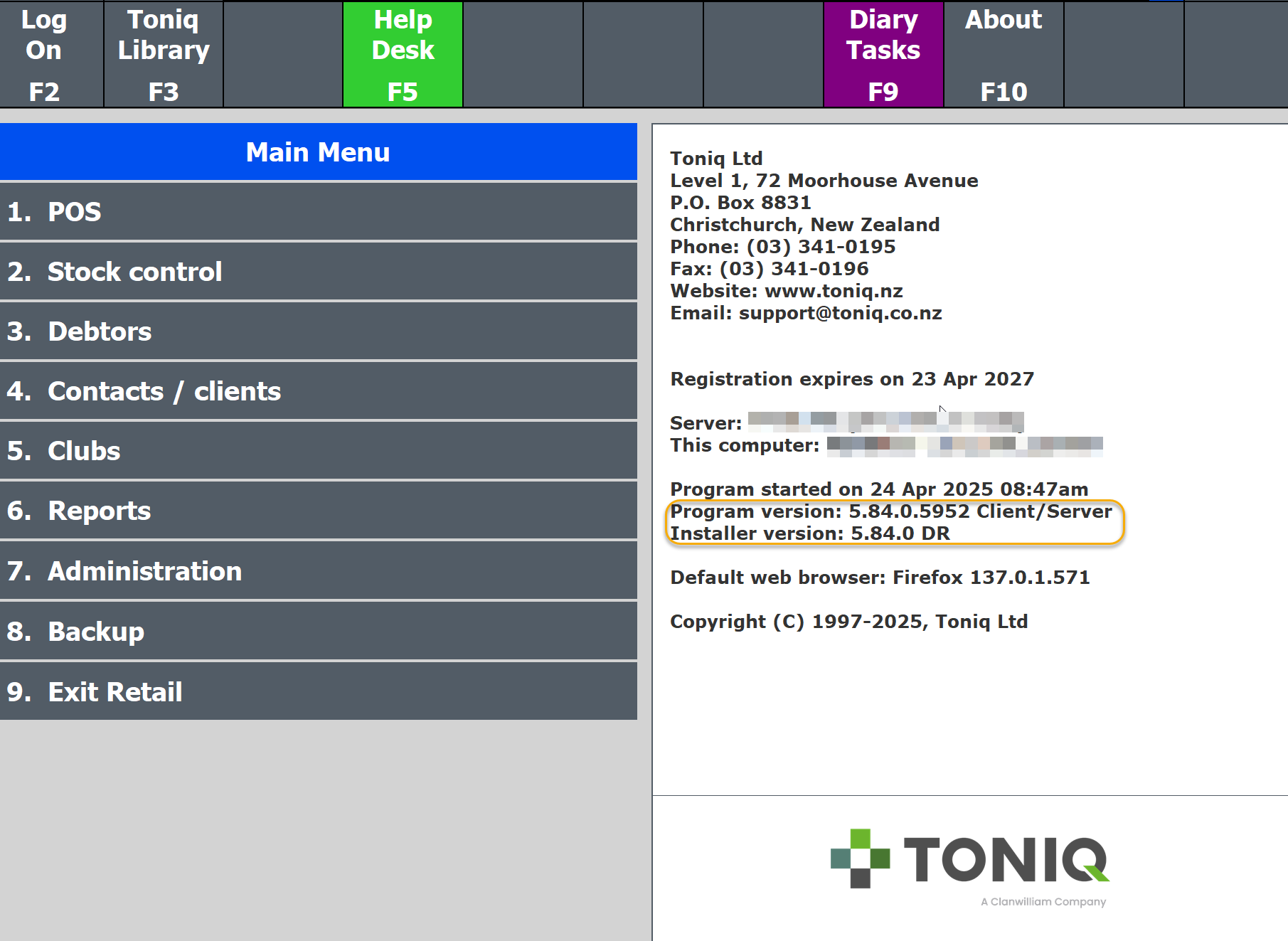
Task: Choose 9. Exit Retail
Action: [318, 692]
